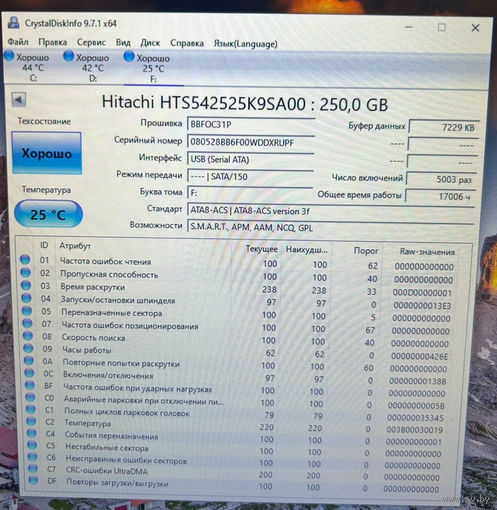Click status orb of attribute 05 row
The height and width of the screenshot is (510, 497).
pyautogui.click(x=27, y=311)
